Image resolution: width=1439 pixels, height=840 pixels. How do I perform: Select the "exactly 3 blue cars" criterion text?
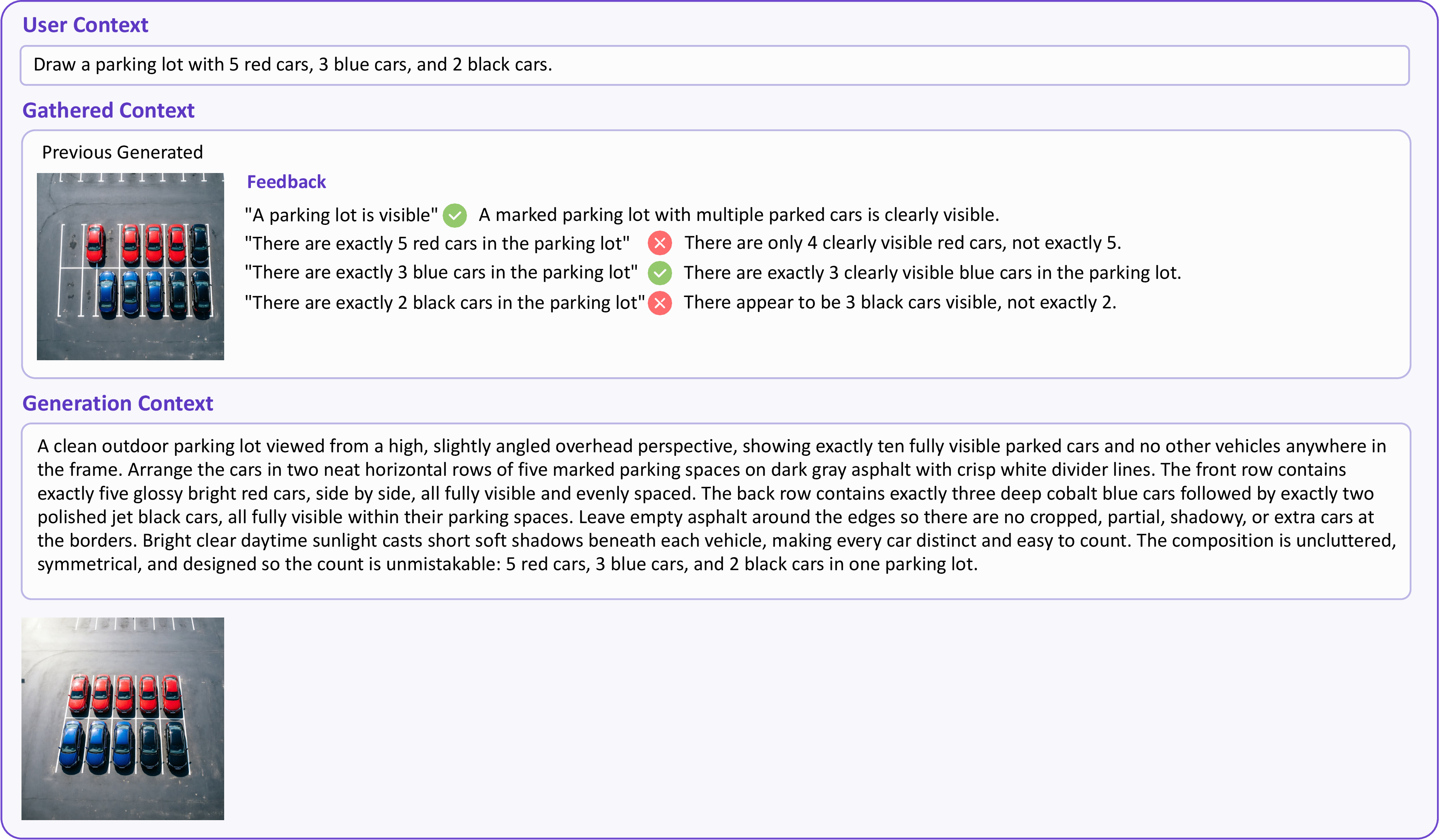point(441,273)
